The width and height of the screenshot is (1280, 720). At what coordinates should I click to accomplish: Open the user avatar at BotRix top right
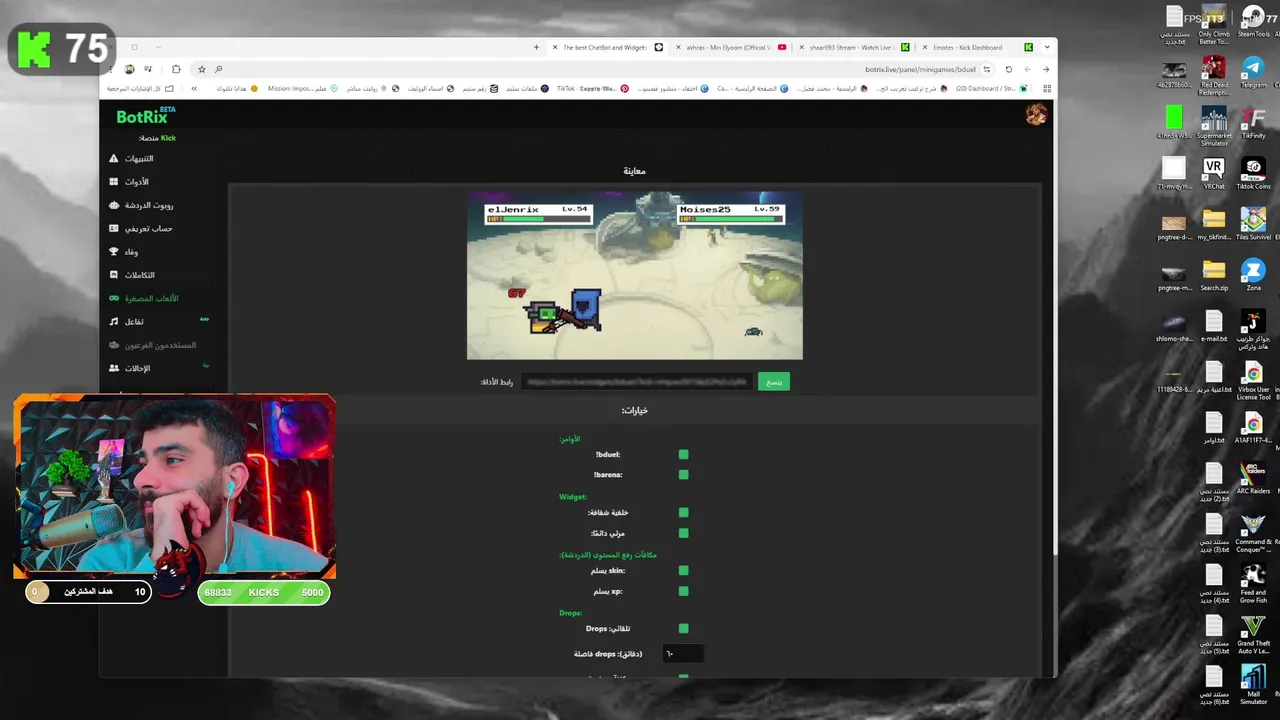pos(1035,116)
